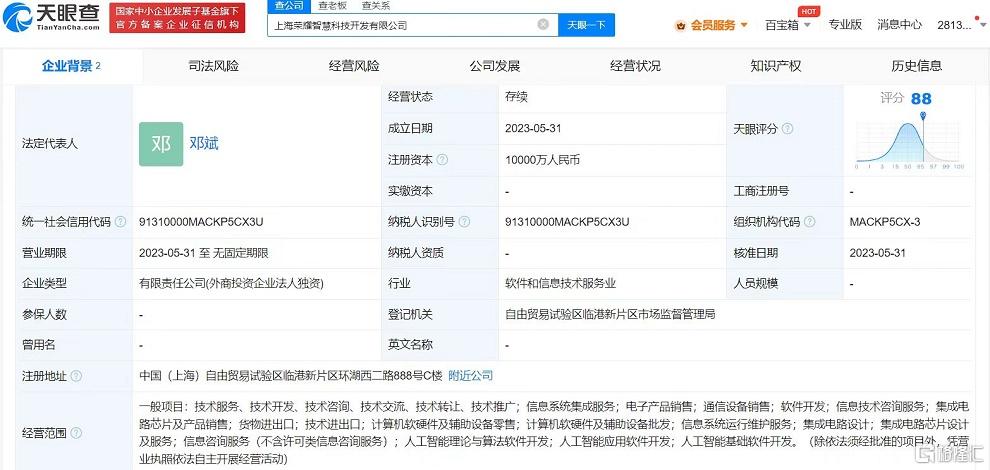
Task: Switch to the 查关系 search tab
Action: (376, 6)
